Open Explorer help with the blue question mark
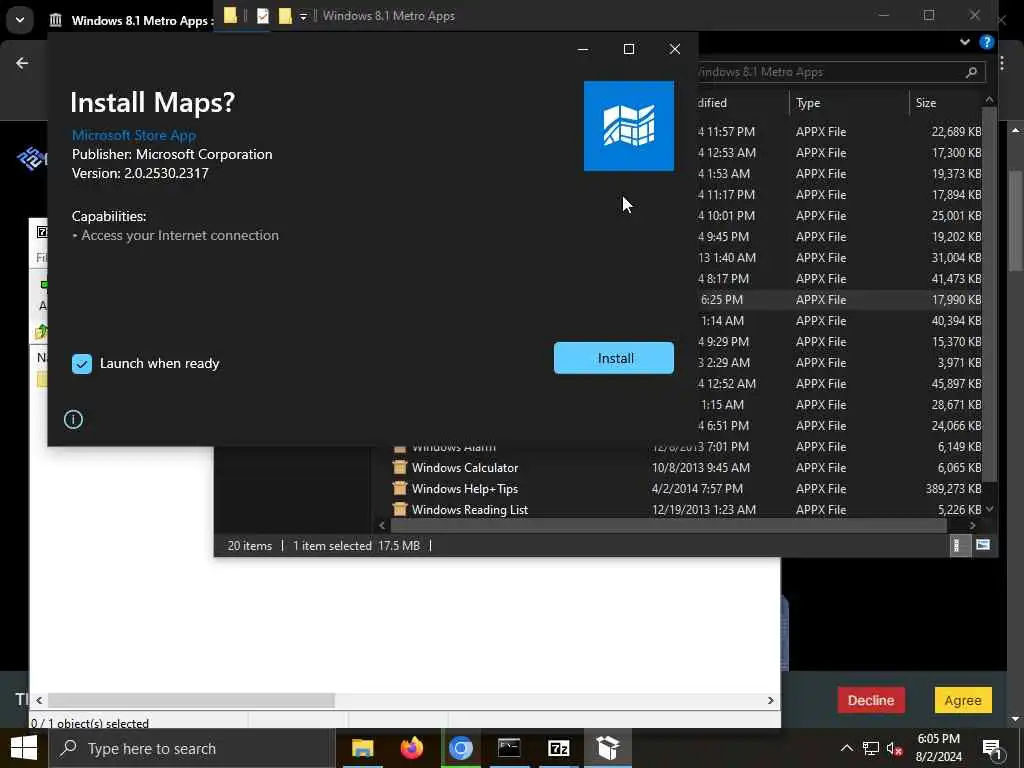The height and width of the screenshot is (768, 1024). [986, 42]
